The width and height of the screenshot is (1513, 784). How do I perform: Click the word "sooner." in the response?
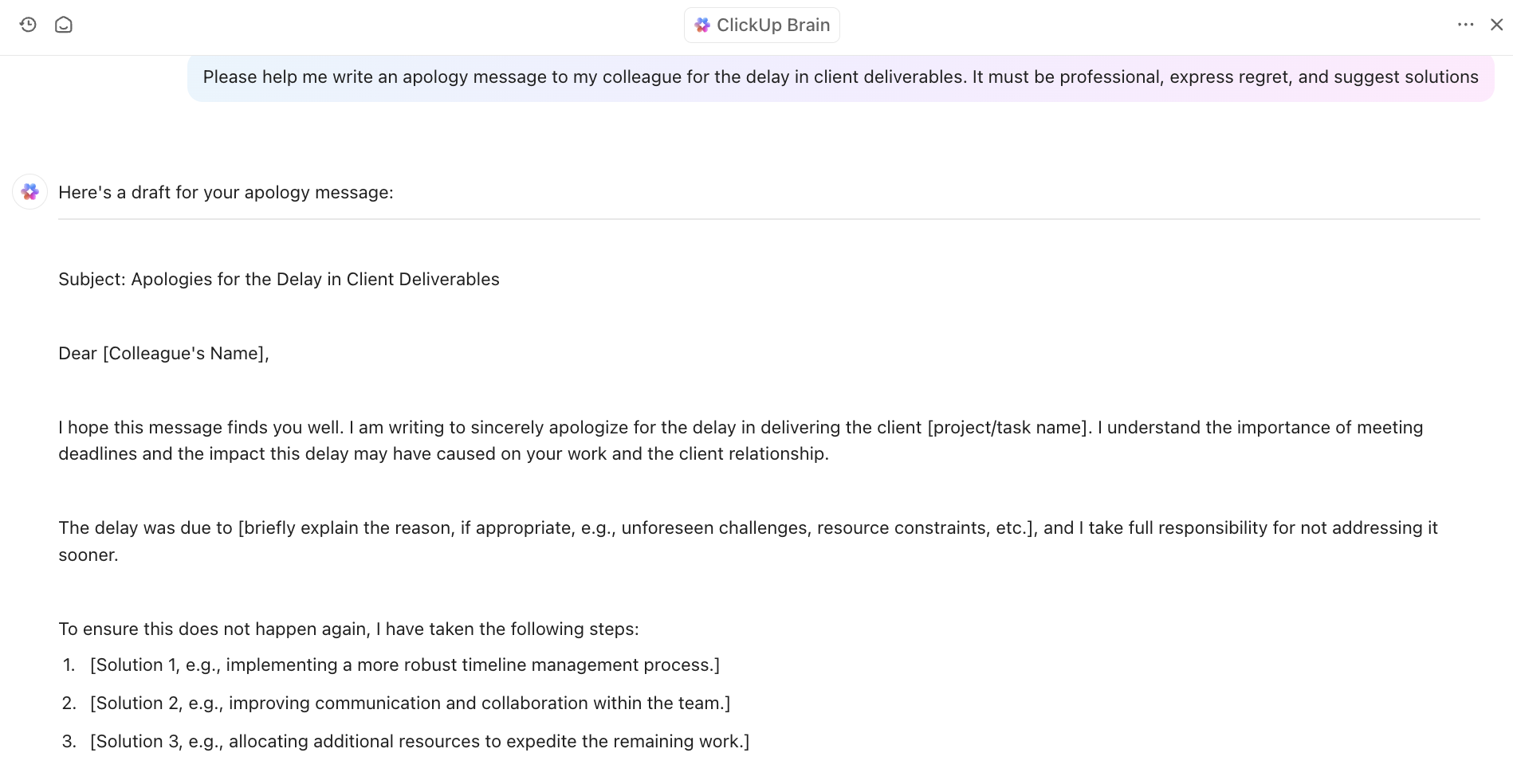88,555
